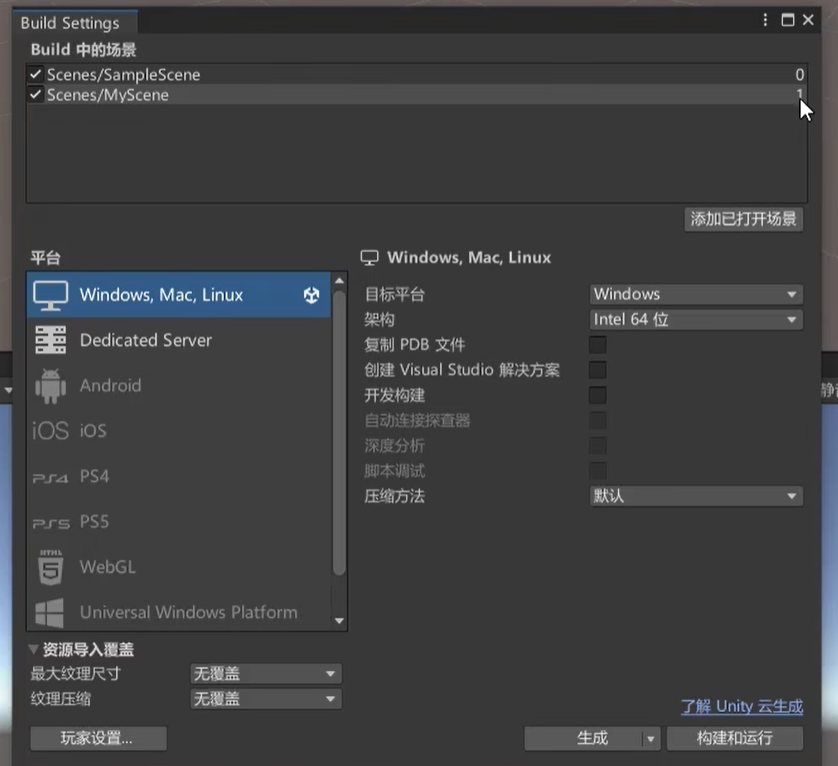Open the 了解 Unity 云生成 link
The image size is (838, 766).
[742, 707]
